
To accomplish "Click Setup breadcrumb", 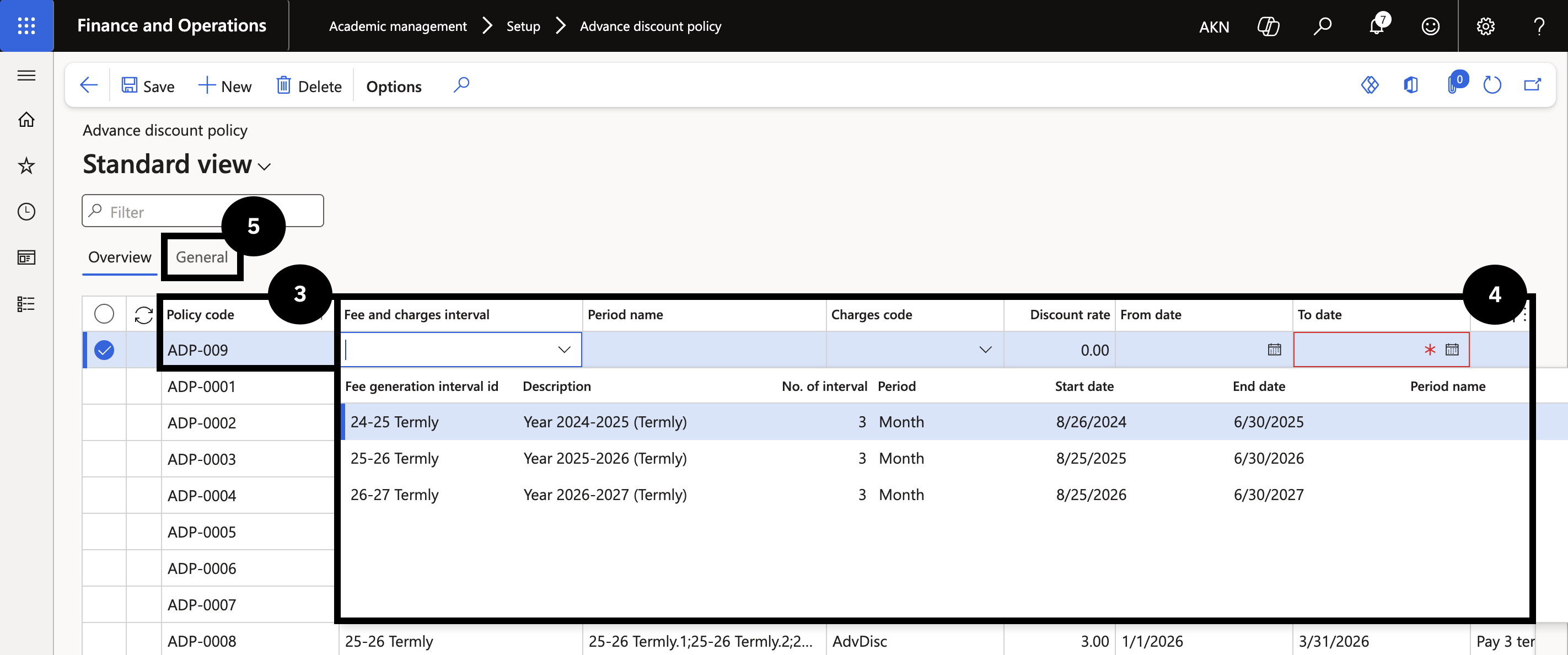I will click(523, 26).
